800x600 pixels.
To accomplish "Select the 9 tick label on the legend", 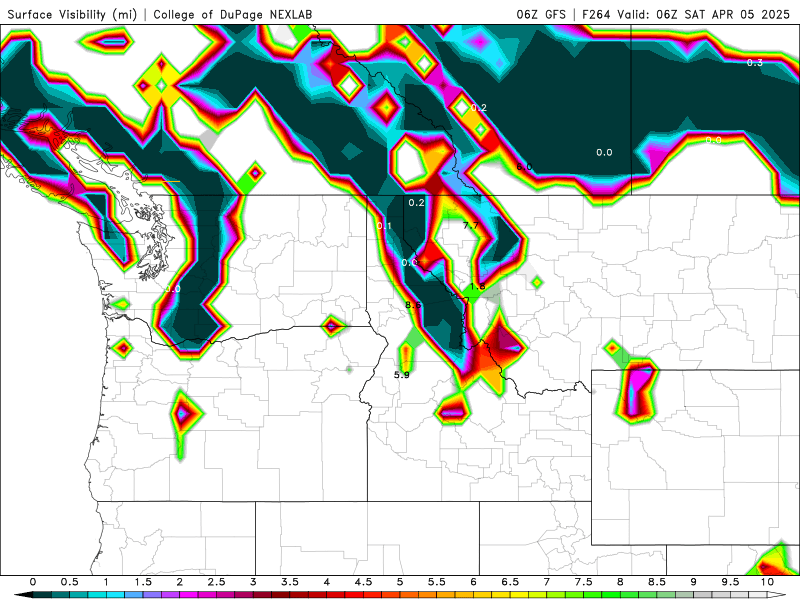I will [694, 582].
